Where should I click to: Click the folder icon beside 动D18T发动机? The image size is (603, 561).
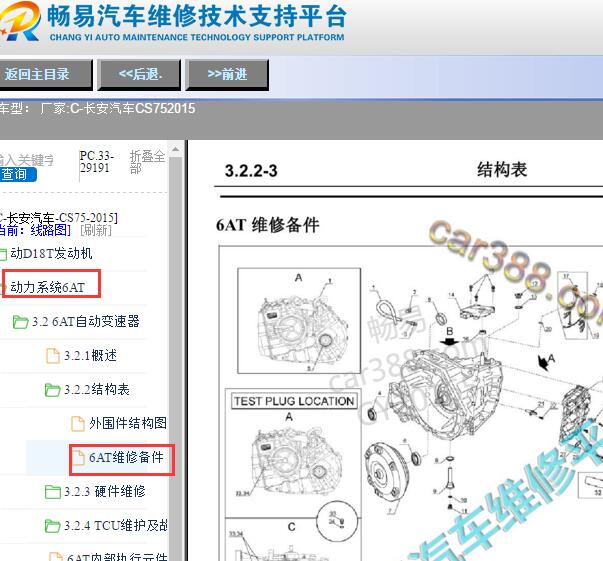click(x=3, y=254)
